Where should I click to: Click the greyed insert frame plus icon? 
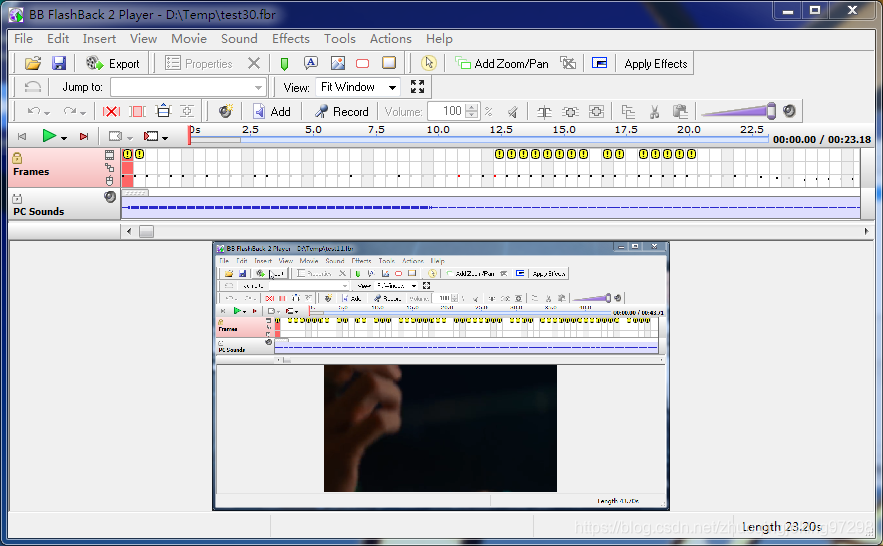(187, 111)
